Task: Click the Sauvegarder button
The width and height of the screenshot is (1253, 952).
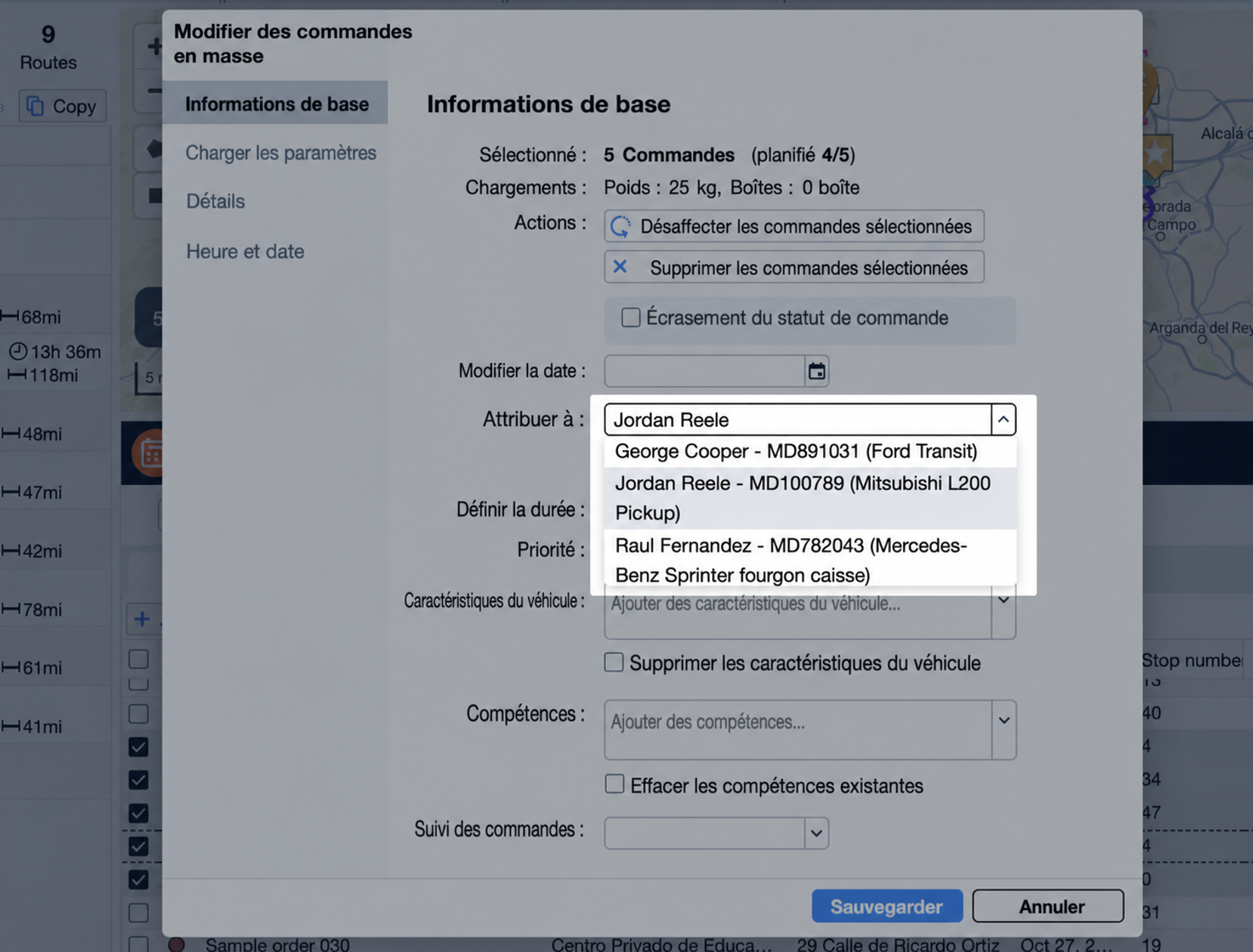Action: (x=886, y=906)
